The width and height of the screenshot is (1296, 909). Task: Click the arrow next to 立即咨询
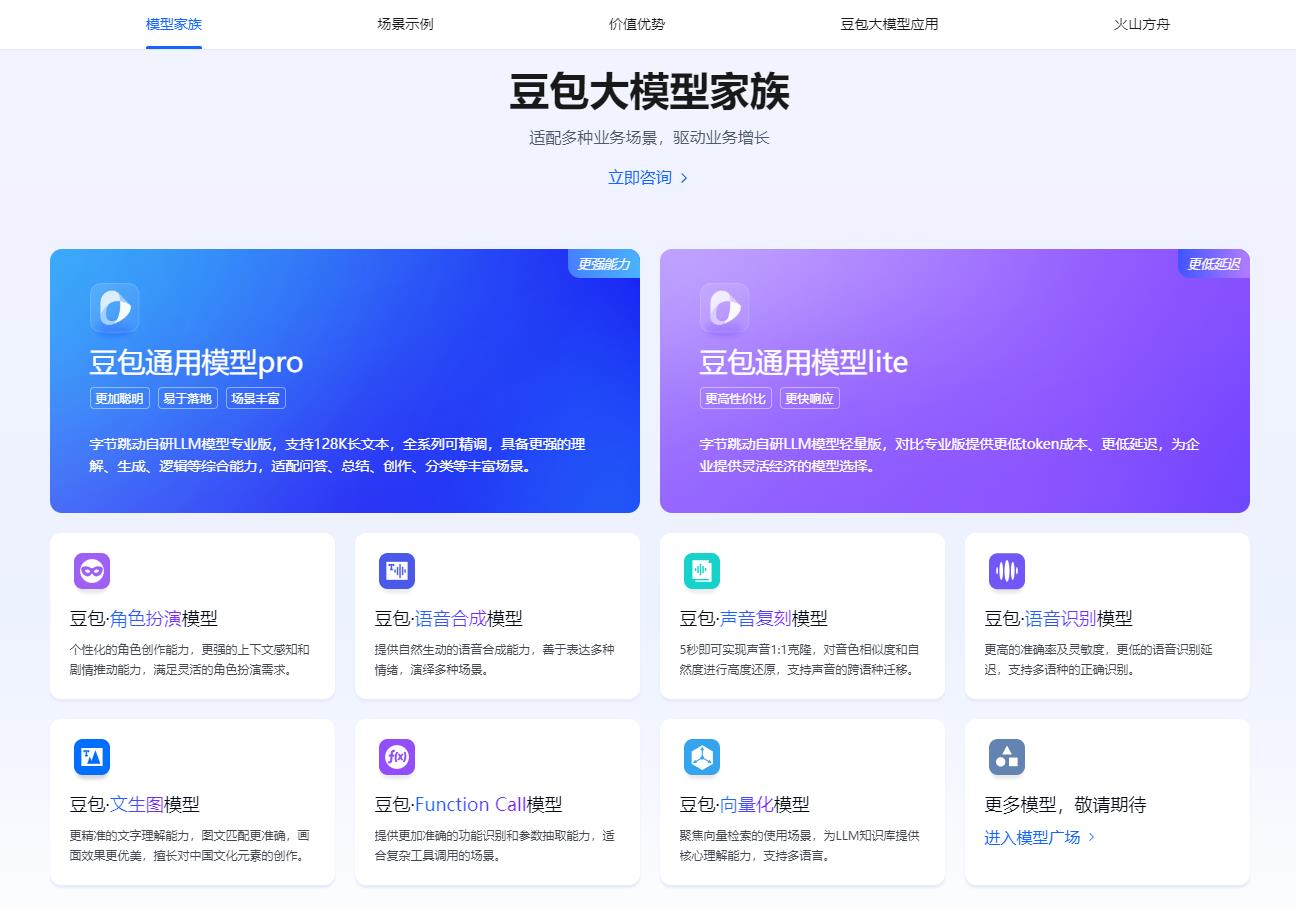[x=684, y=178]
